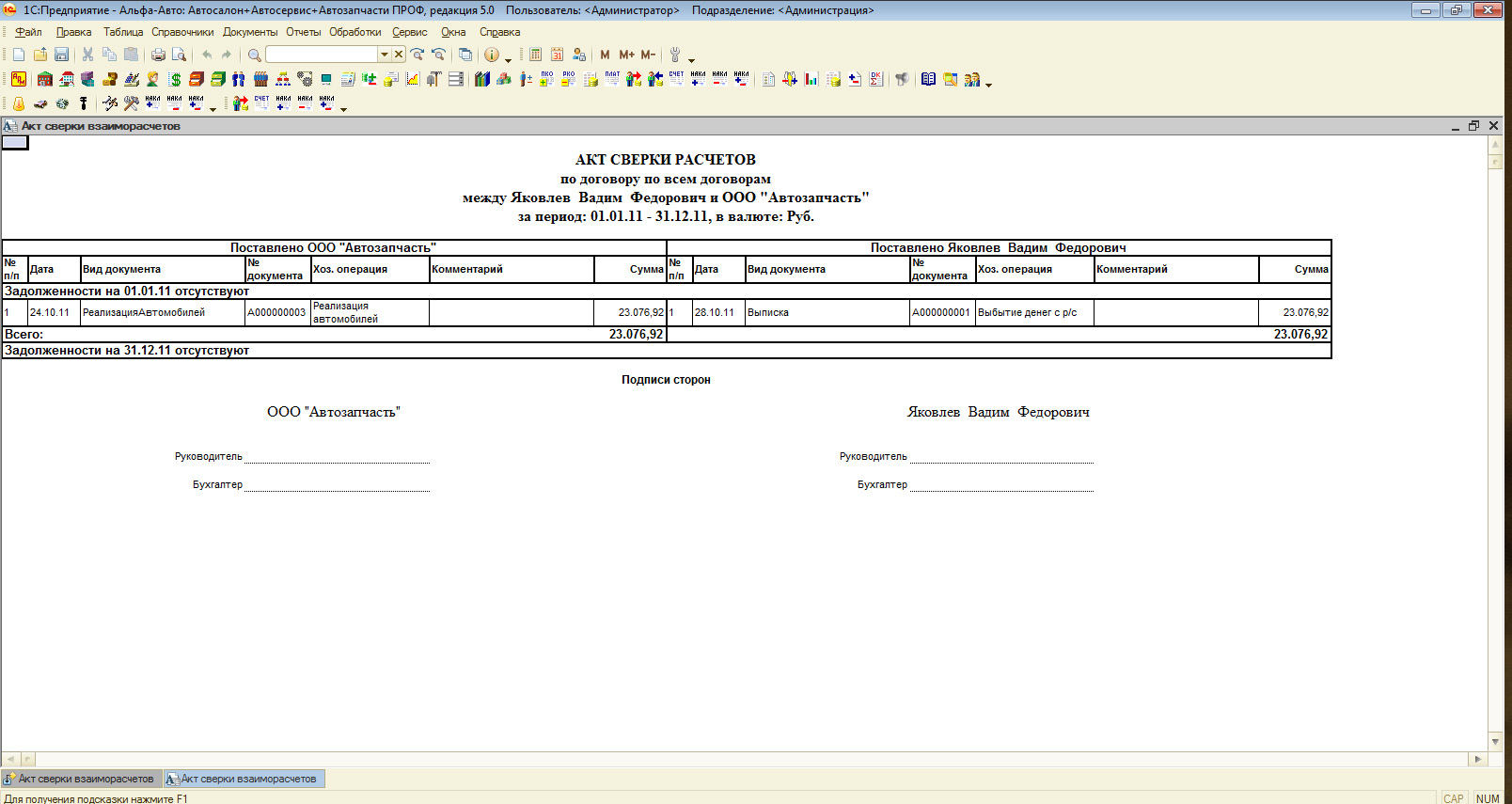Click the M- memory subtract button

click(x=648, y=55)
